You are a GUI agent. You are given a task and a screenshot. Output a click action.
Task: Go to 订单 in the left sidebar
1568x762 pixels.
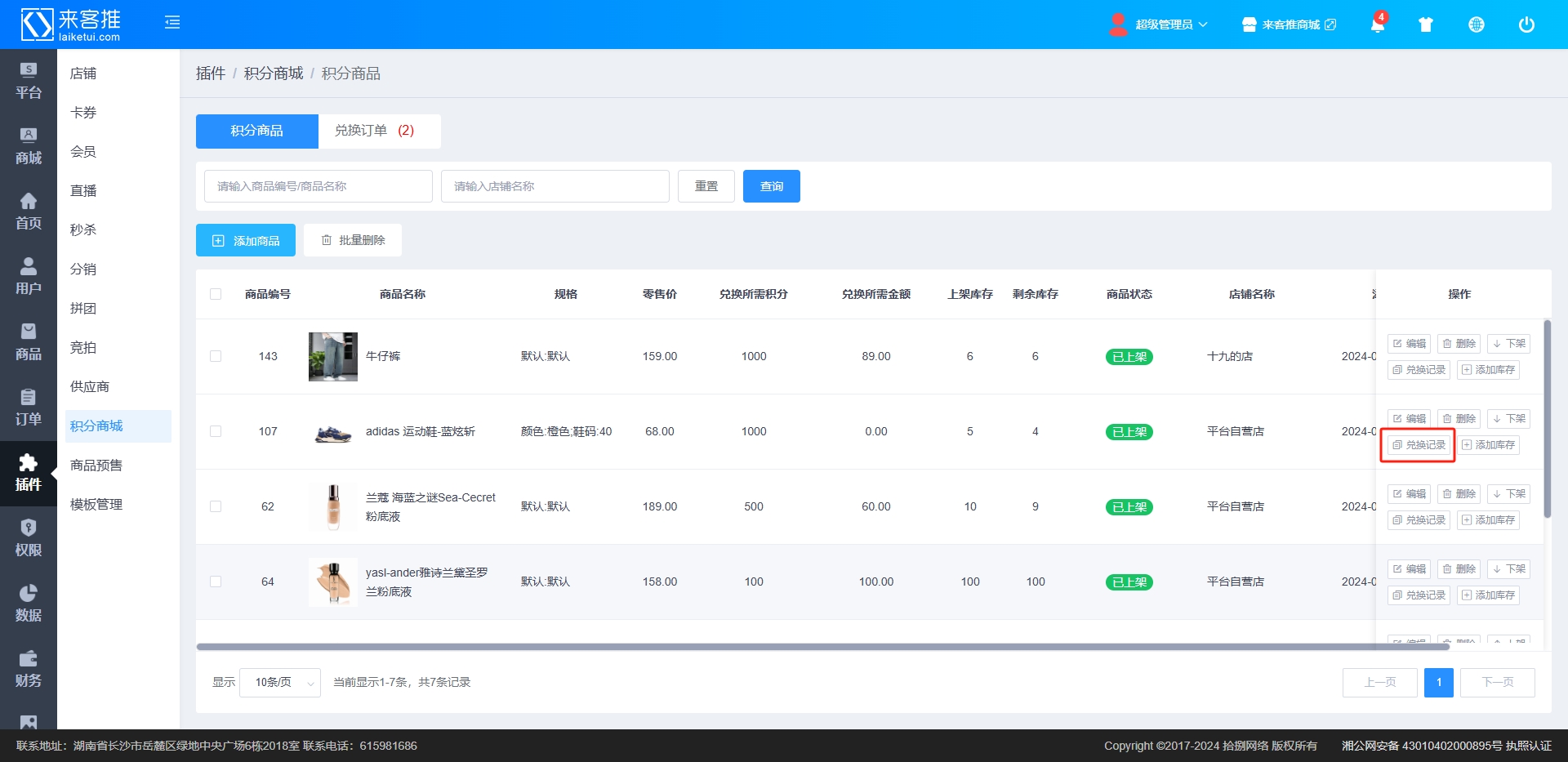coord(29,408)
